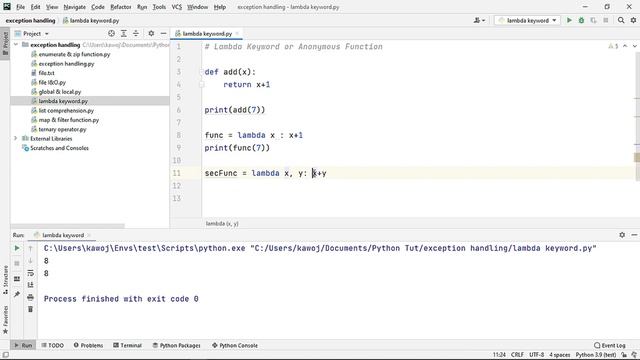
Task: Open the Terminal tool window
Action: [127, 345]
